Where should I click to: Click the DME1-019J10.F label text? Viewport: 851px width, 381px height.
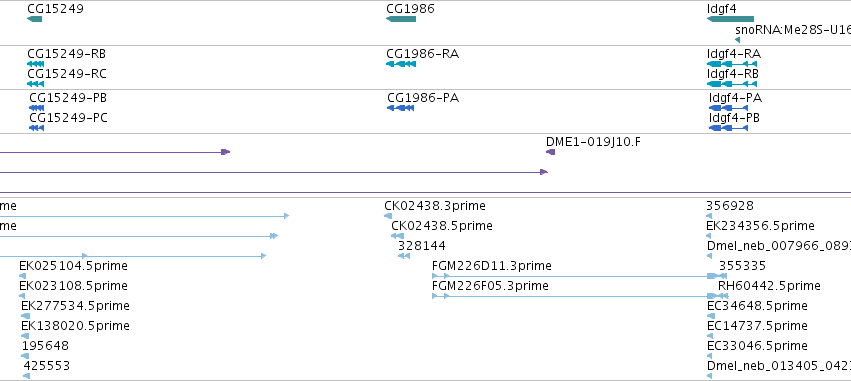pos(593,142)
